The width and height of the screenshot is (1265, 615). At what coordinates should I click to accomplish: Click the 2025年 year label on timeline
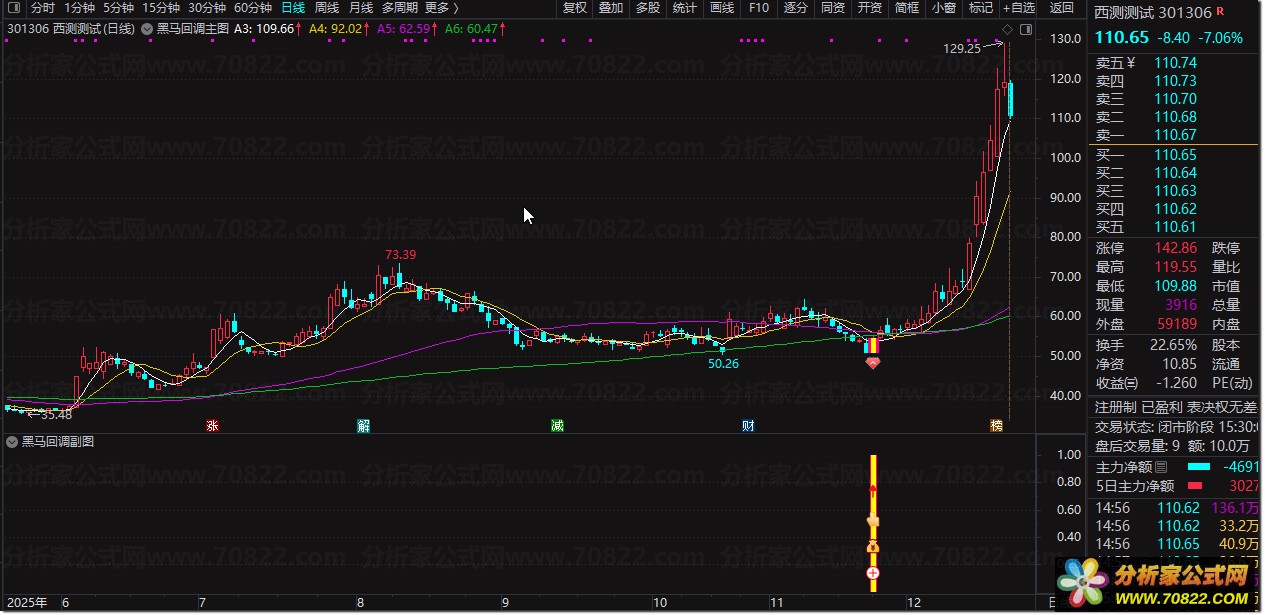click(x=27, y=603)
